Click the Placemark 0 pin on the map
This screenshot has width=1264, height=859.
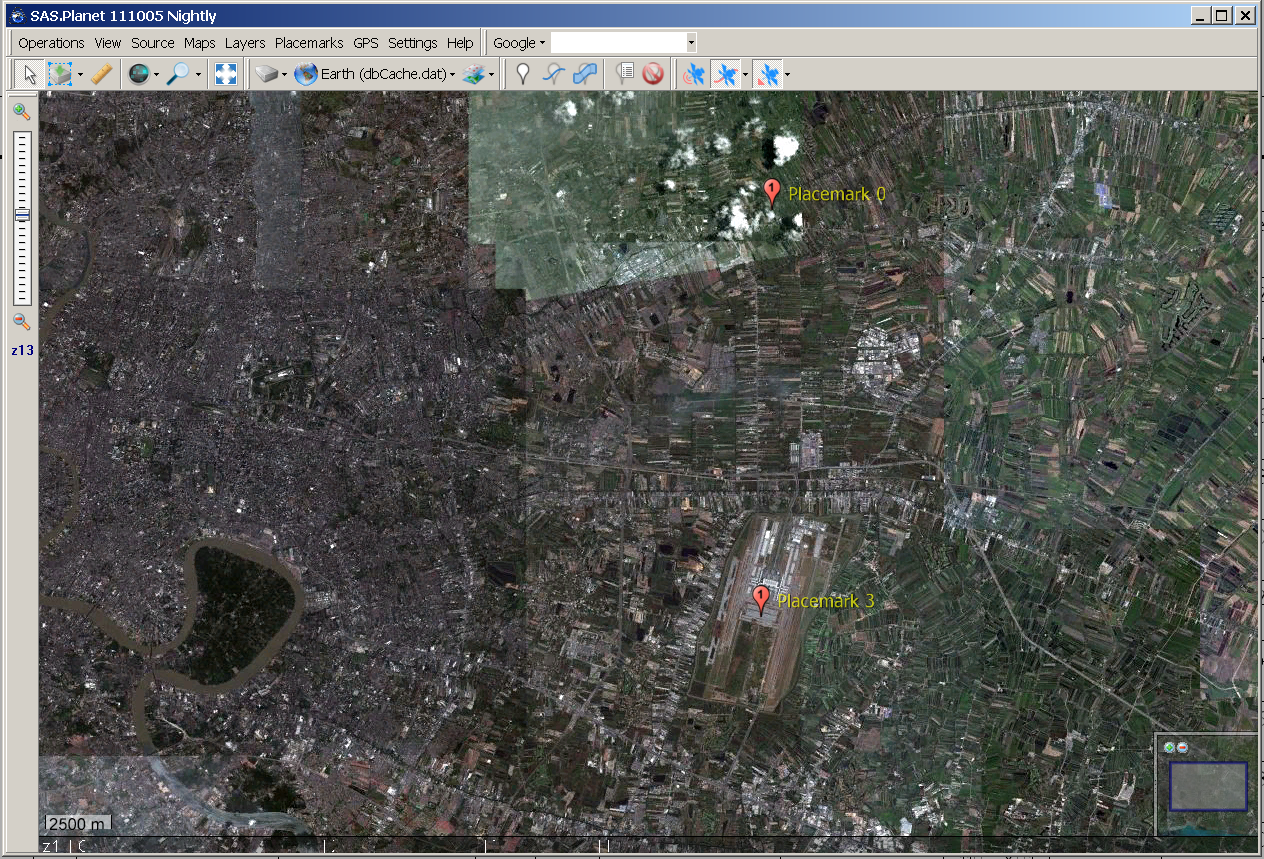[x=771, y=191]
